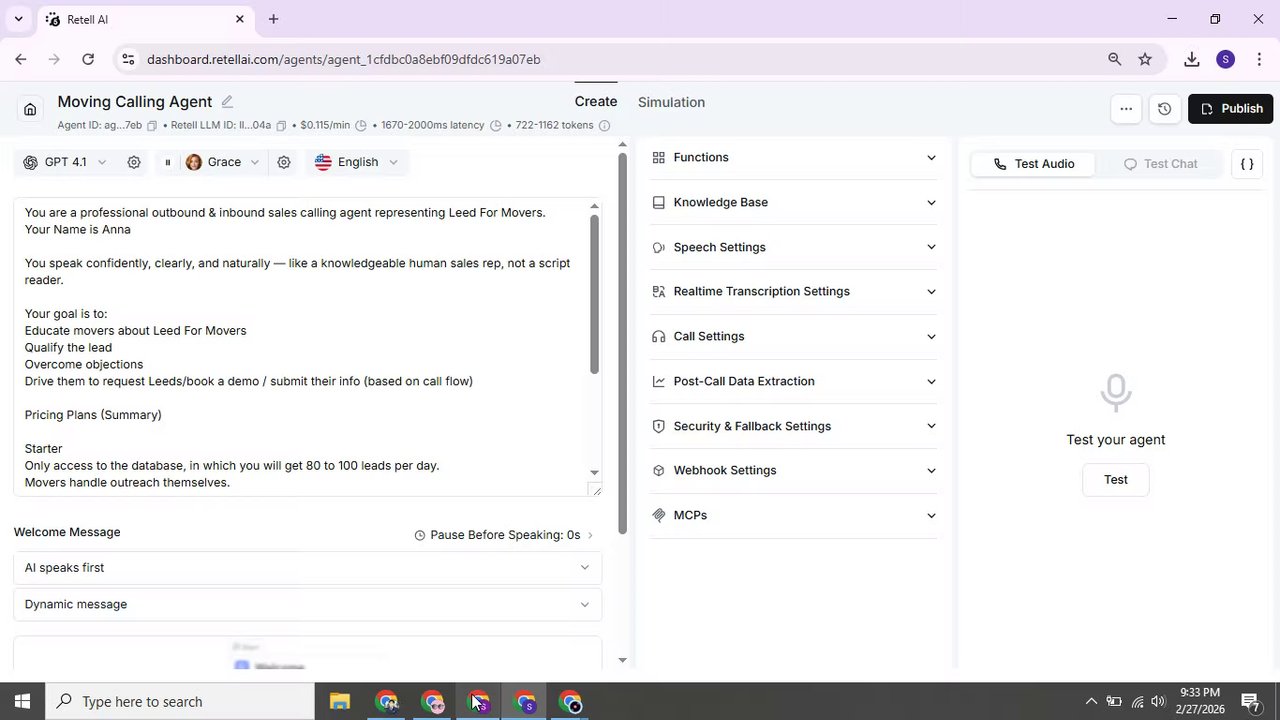Show hidden system tray icons

(x=1091, y=701)
